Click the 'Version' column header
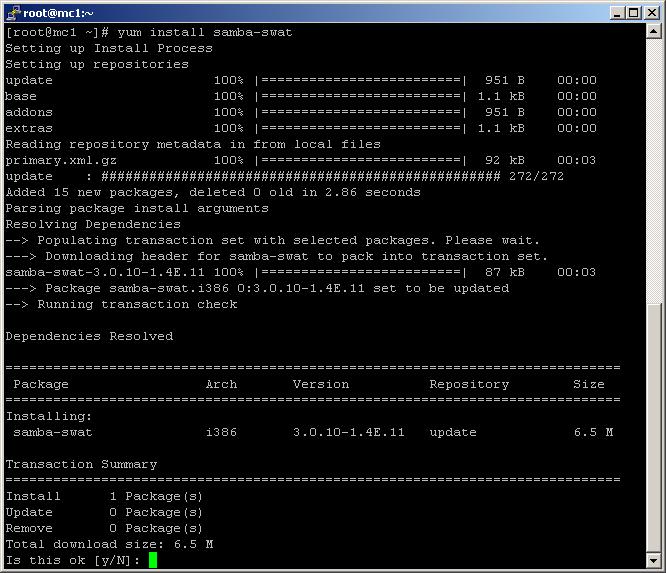The height and width of the screenshot is (573, 666). [x=321, y=384]
